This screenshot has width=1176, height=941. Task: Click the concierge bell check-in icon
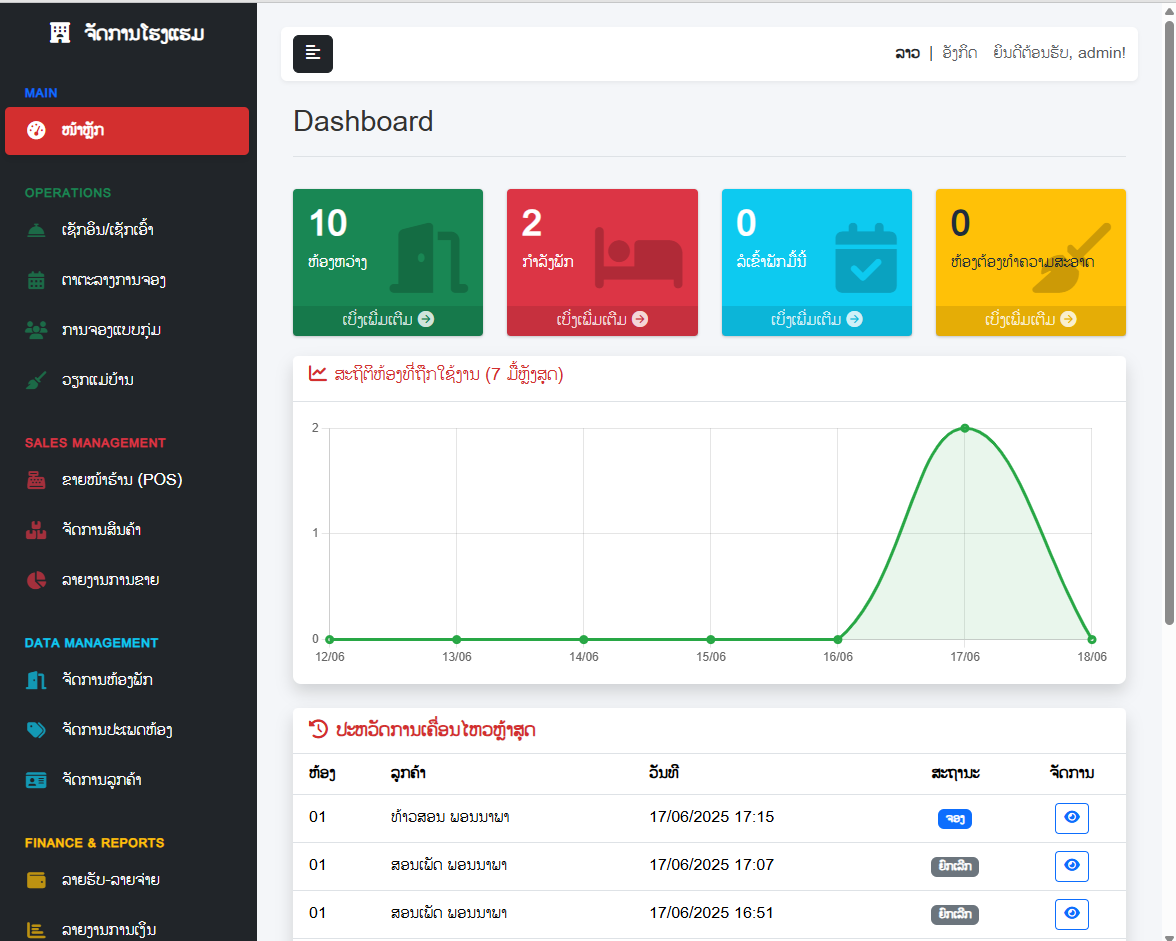click(36, 230)
